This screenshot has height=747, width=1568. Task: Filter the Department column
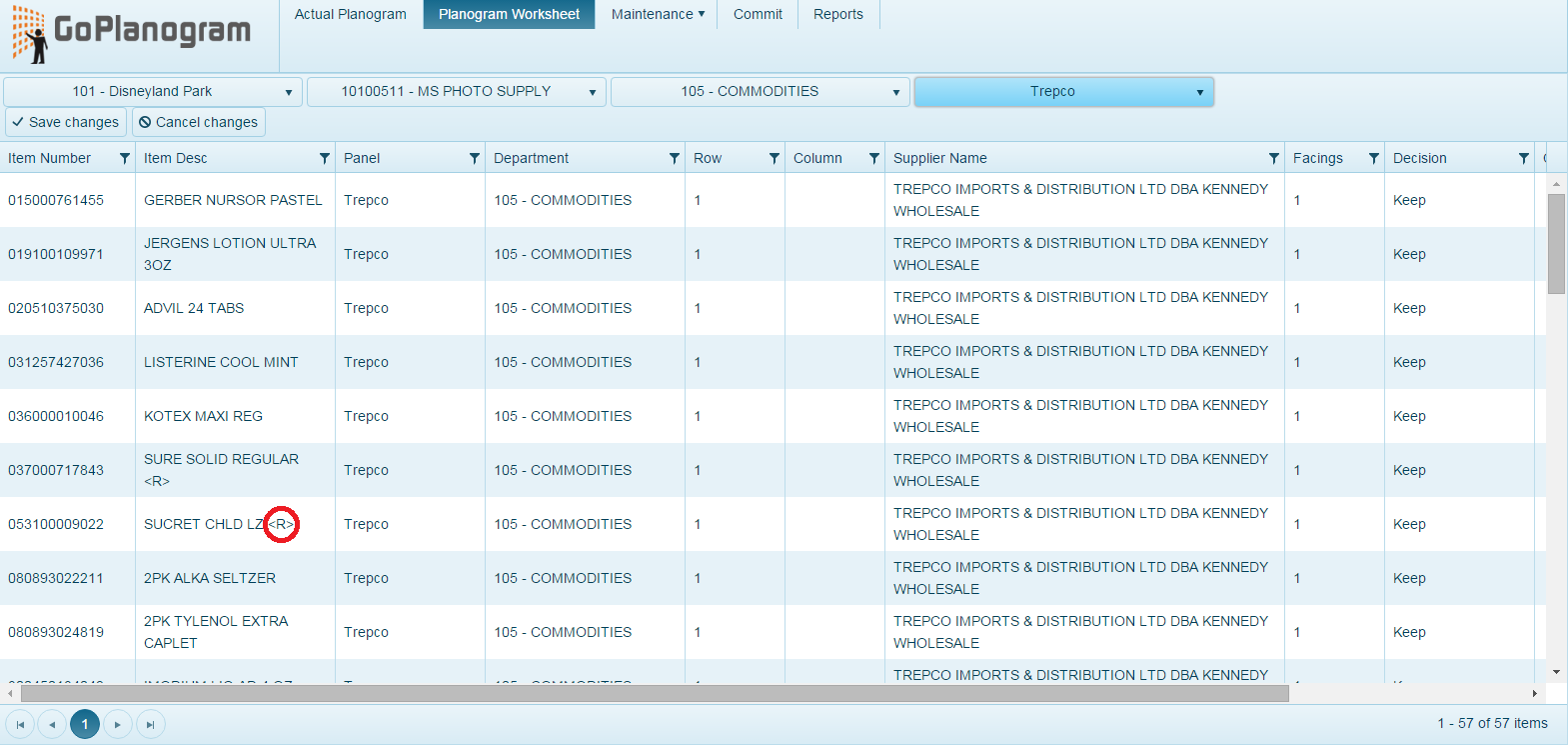coord(674,158)
